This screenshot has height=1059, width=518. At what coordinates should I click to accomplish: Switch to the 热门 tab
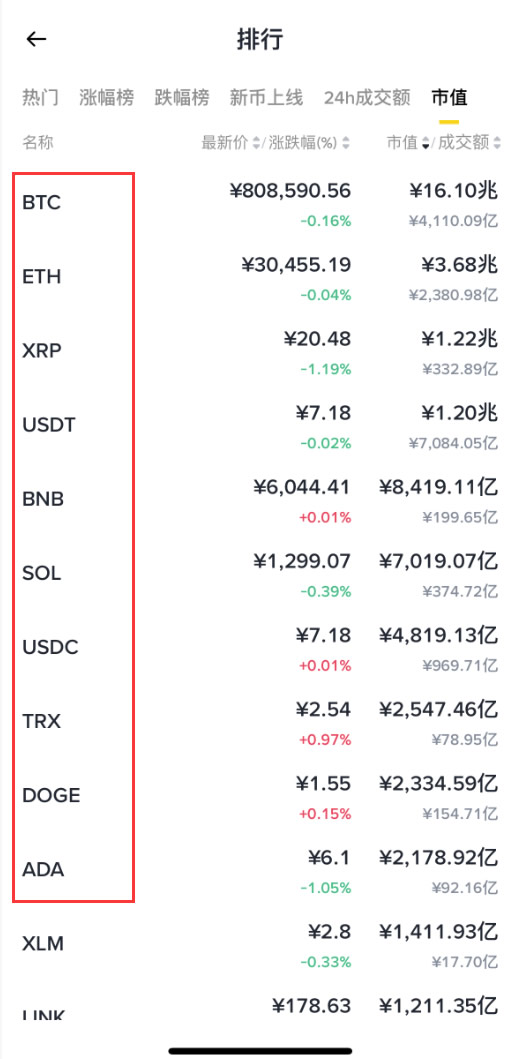[41, 97]
